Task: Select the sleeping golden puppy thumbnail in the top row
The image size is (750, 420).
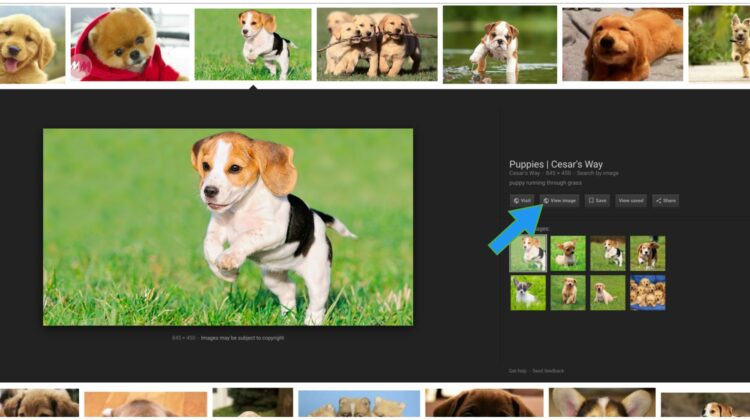Action: point(622,44)
